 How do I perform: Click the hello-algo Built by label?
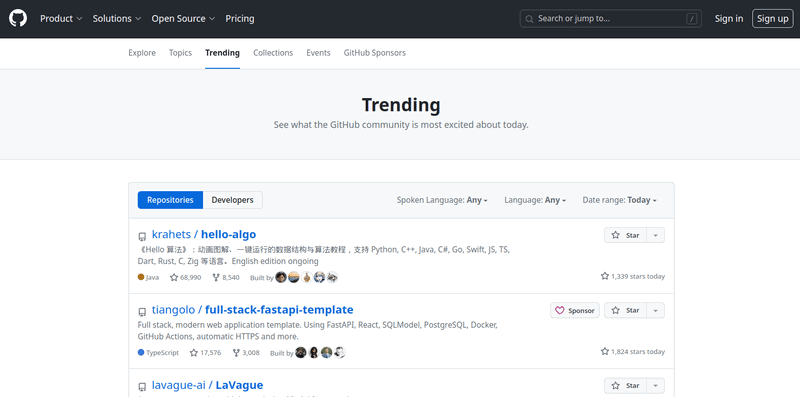(x=261, y=278)
